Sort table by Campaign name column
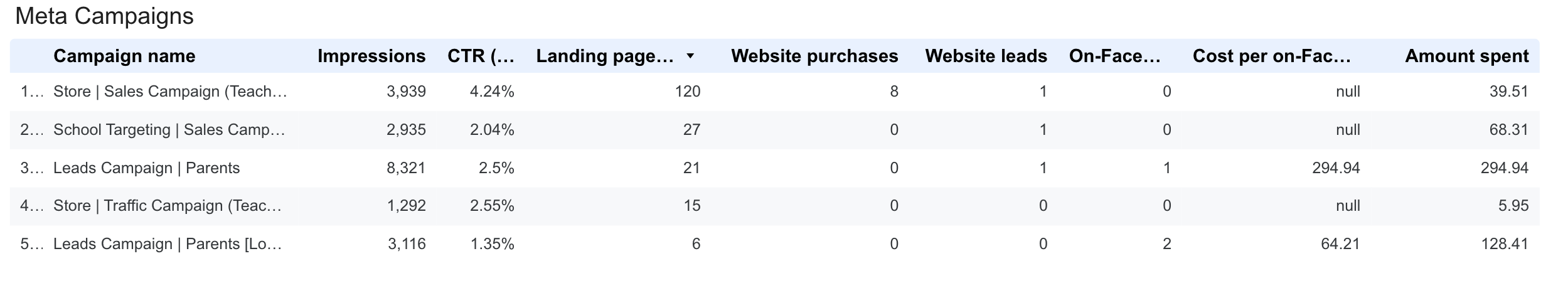This screenshot has width=1568, height=288. (124, 56)
